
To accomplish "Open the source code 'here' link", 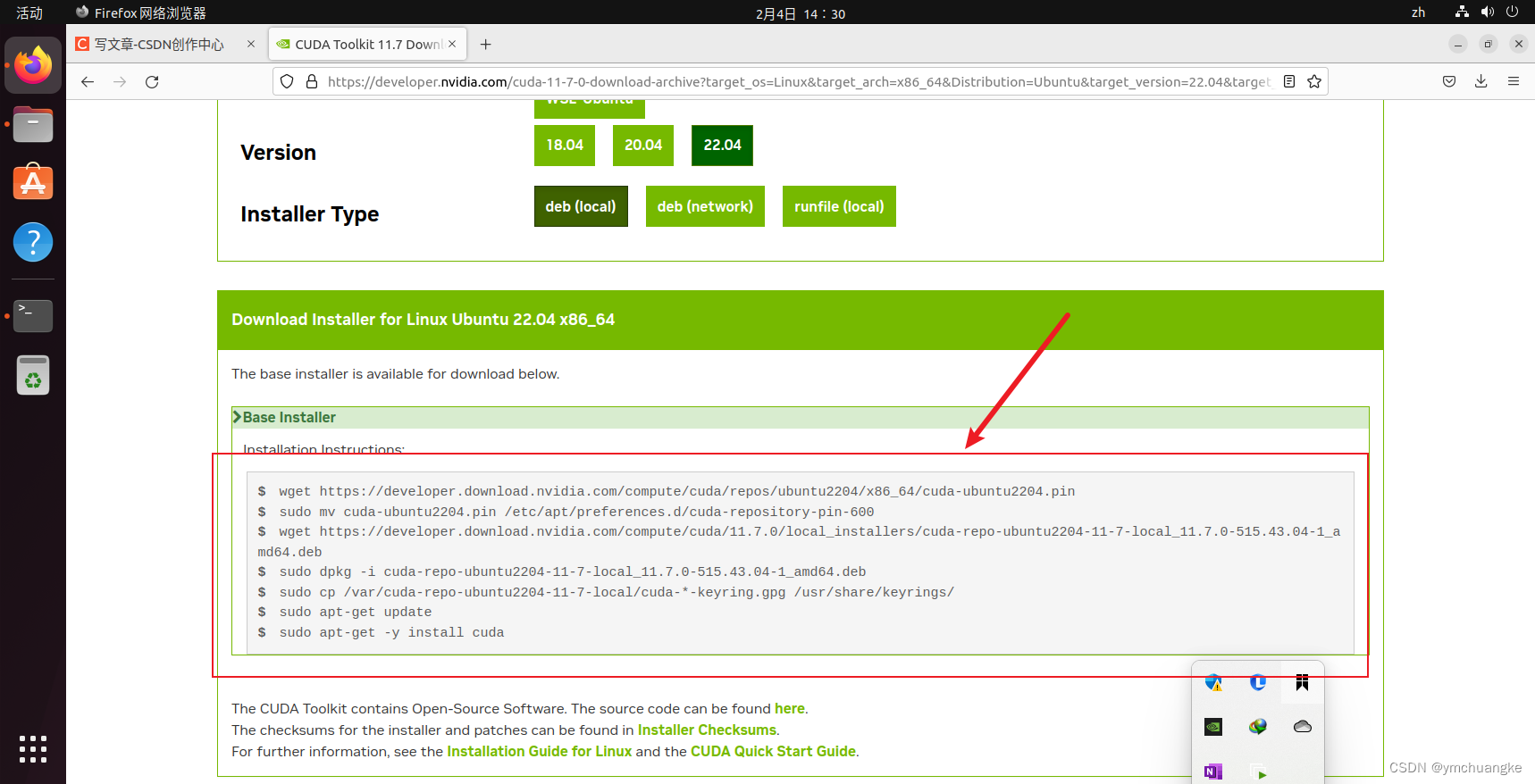I will coord(789,708).
